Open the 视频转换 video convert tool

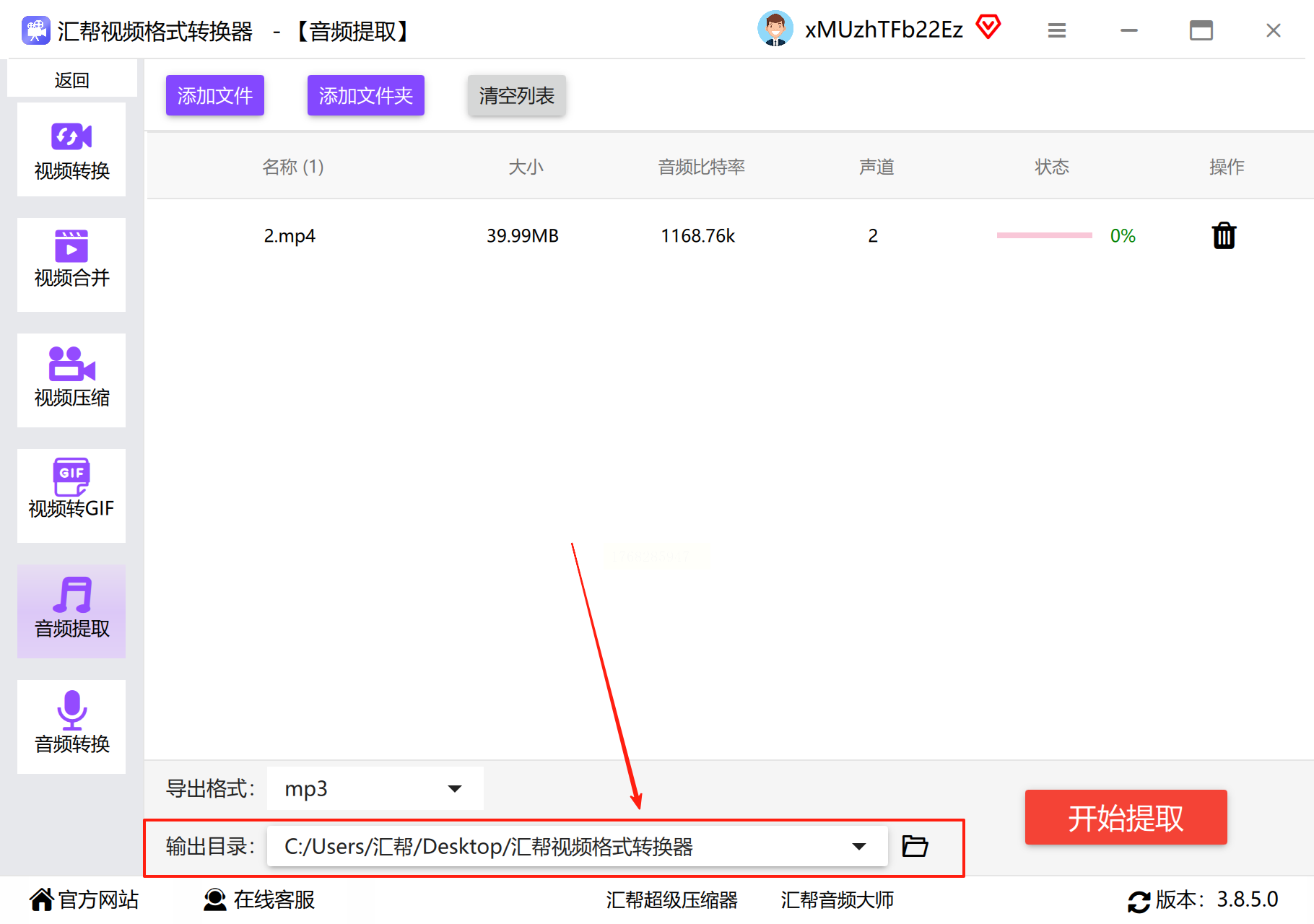pos(71,149)
